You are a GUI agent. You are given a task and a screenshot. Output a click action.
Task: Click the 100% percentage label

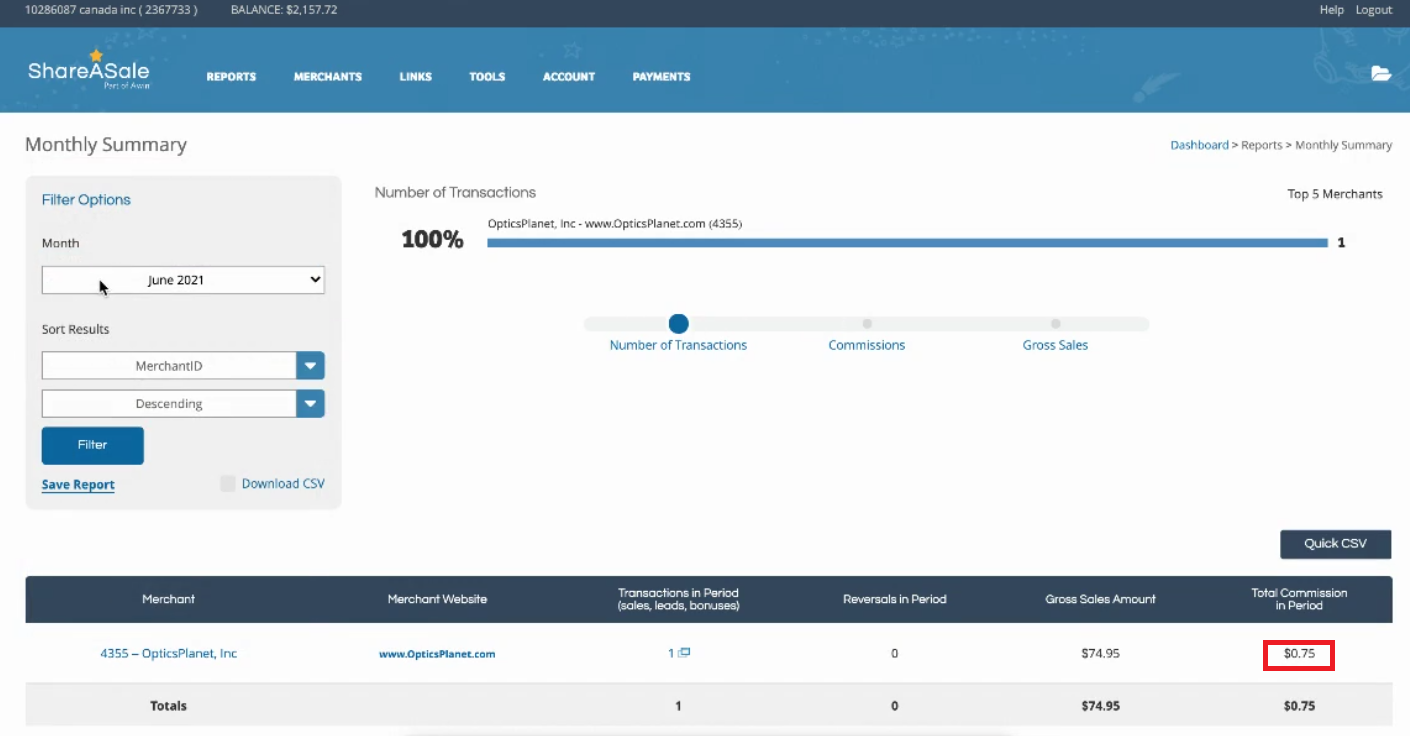pos(432,240)
